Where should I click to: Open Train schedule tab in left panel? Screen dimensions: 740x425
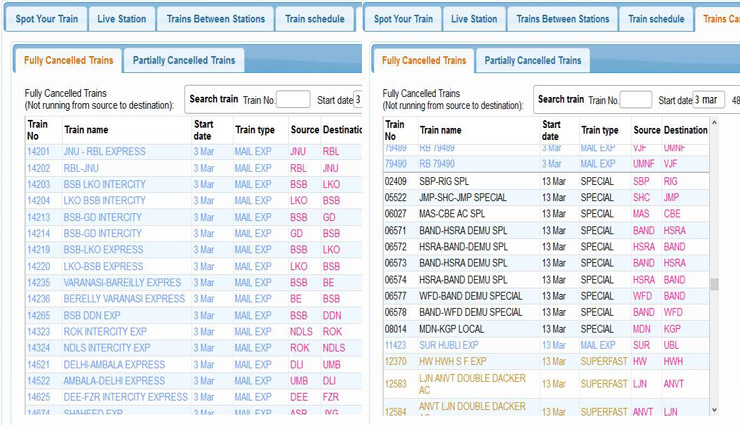[x=315, y=19]
